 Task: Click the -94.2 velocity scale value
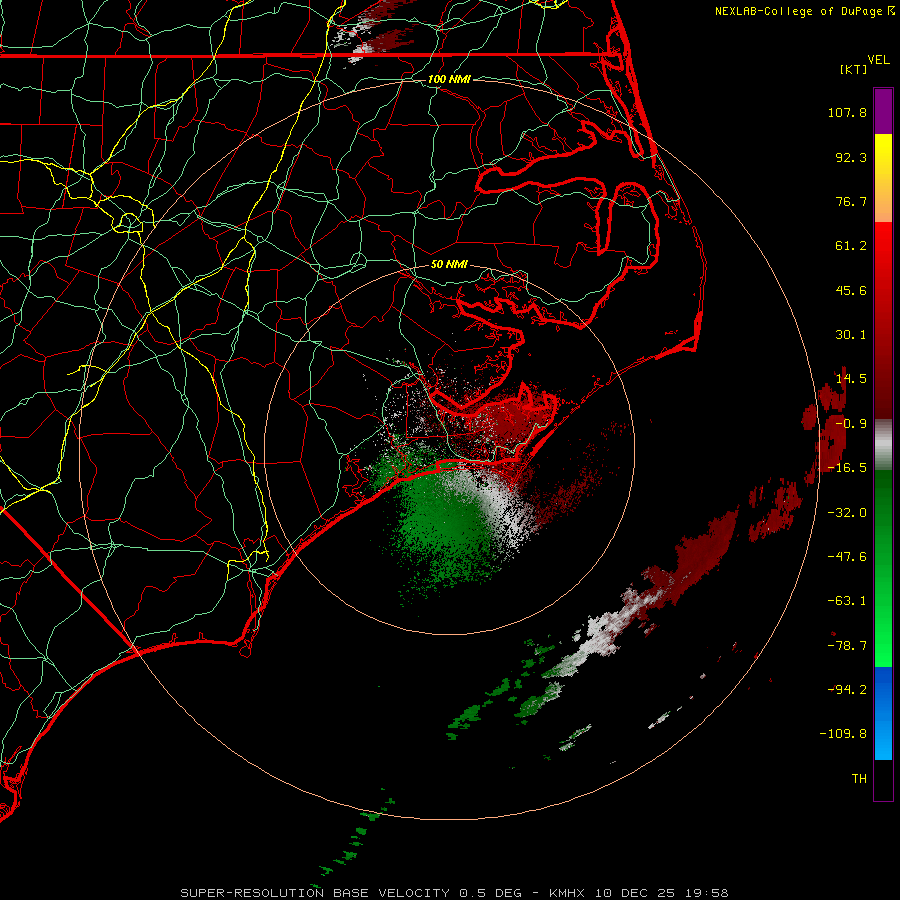847,690
